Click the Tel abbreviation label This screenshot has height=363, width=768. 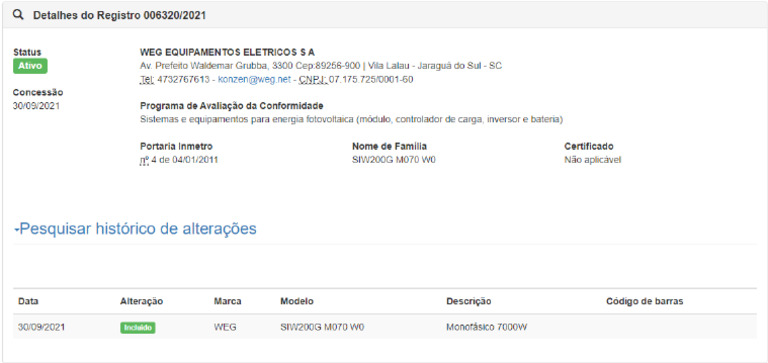[x=147, y=79]
